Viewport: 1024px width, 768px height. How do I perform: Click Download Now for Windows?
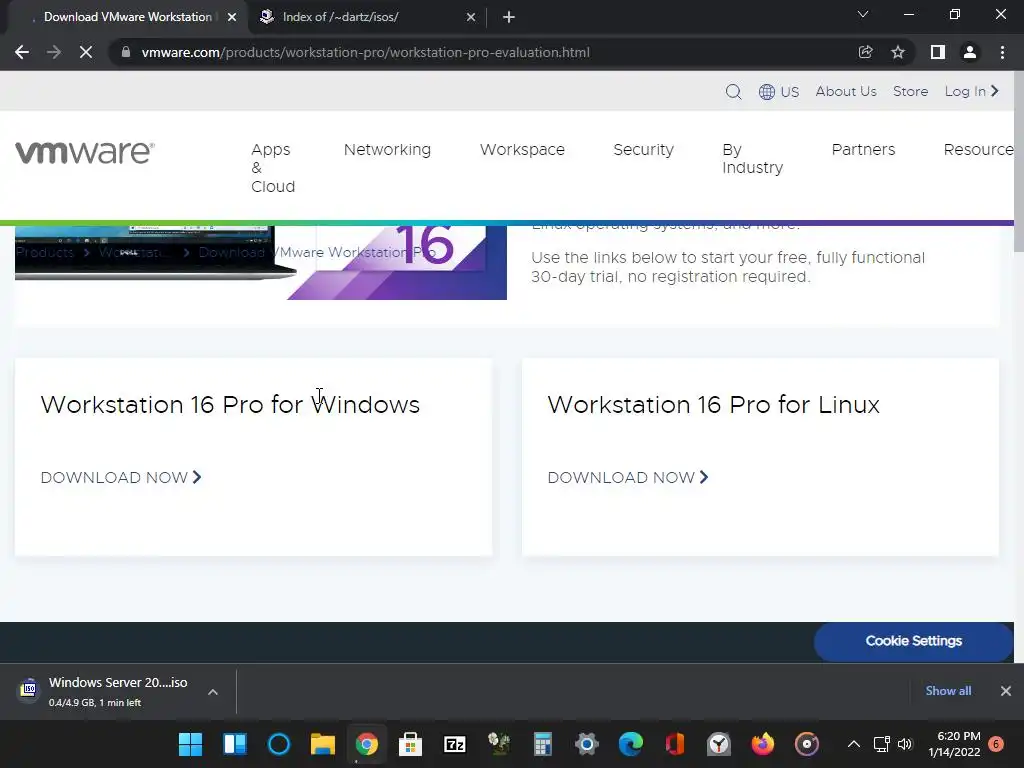pyautogui.click(x=121, y=477)
